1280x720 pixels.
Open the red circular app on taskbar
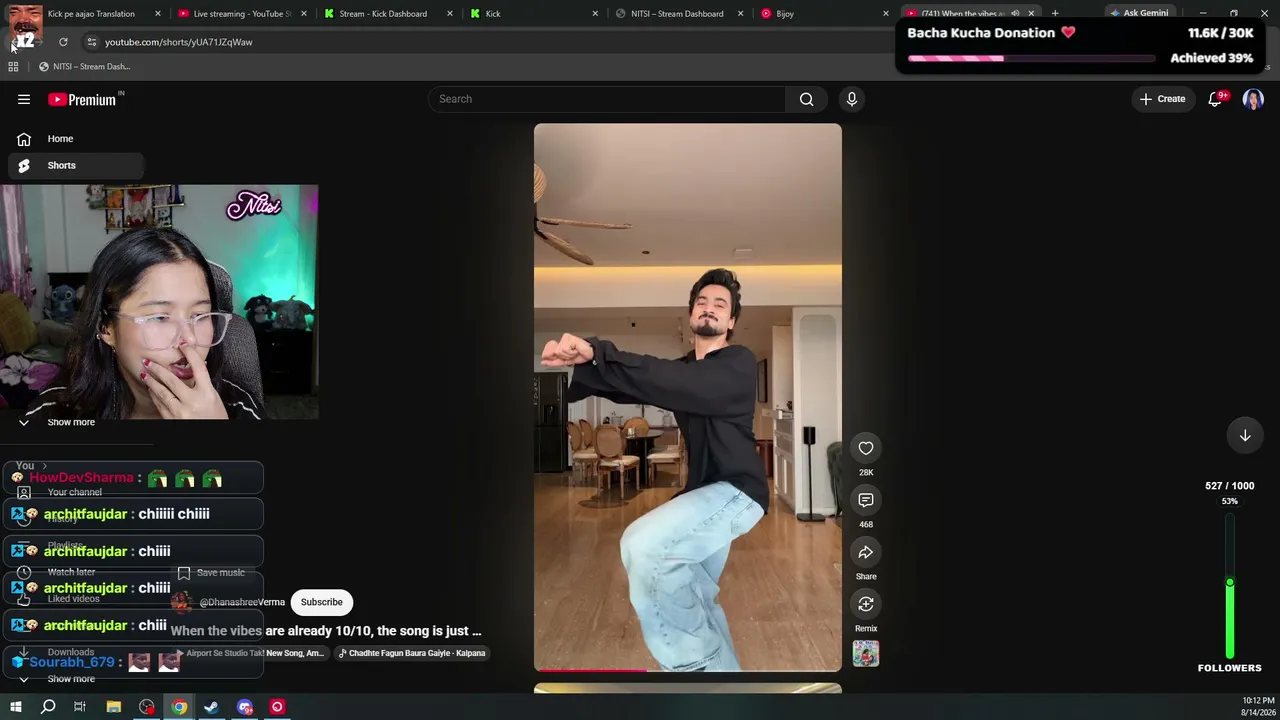click(277, 707)
